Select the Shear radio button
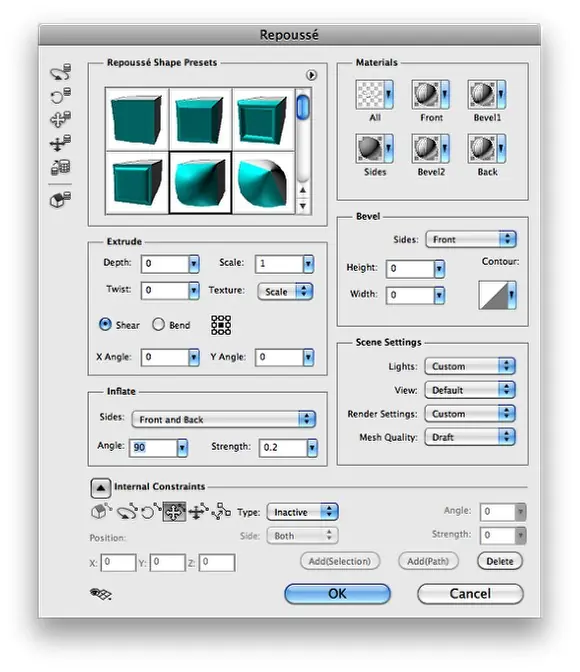The width and height of the screenshot is (580, 672). pyautogui.click(x=105, y=324)
